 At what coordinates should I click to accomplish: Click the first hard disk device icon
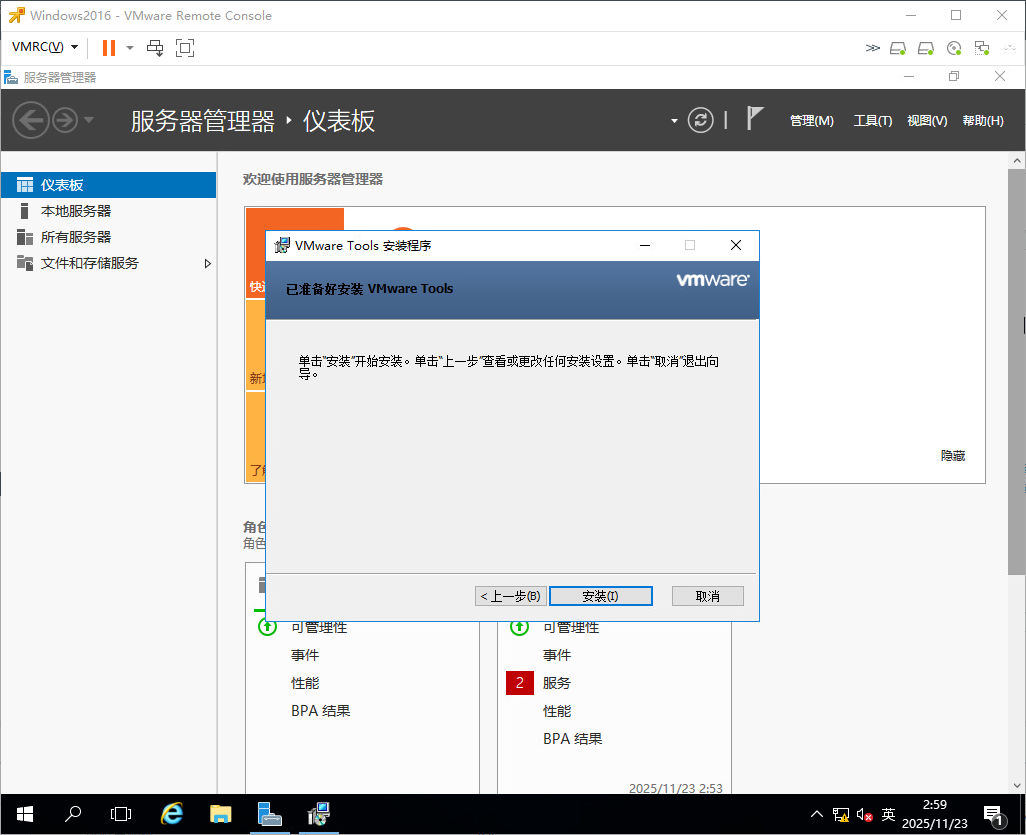point(898,48)
